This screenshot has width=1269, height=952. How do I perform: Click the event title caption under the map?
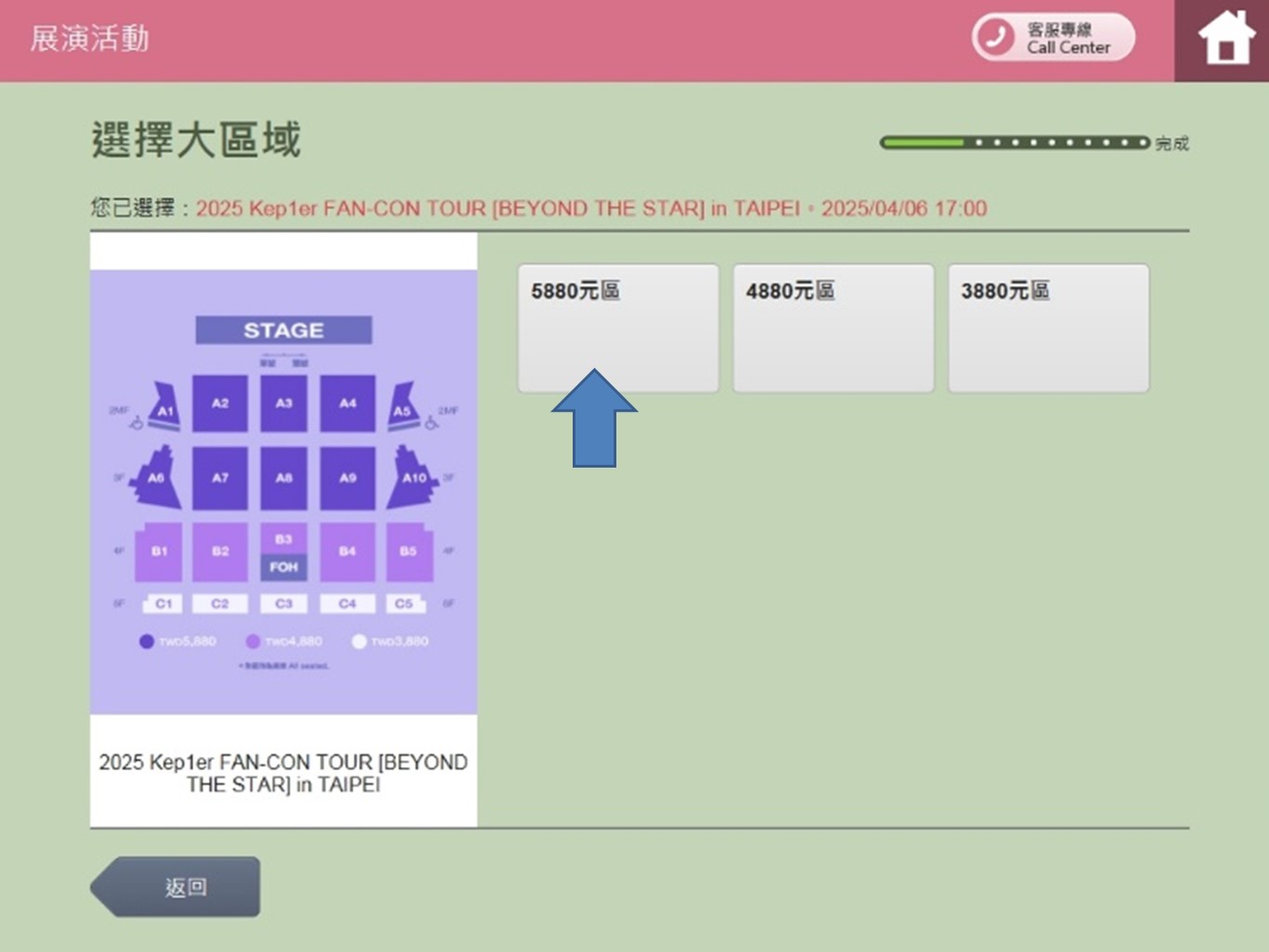284,773
